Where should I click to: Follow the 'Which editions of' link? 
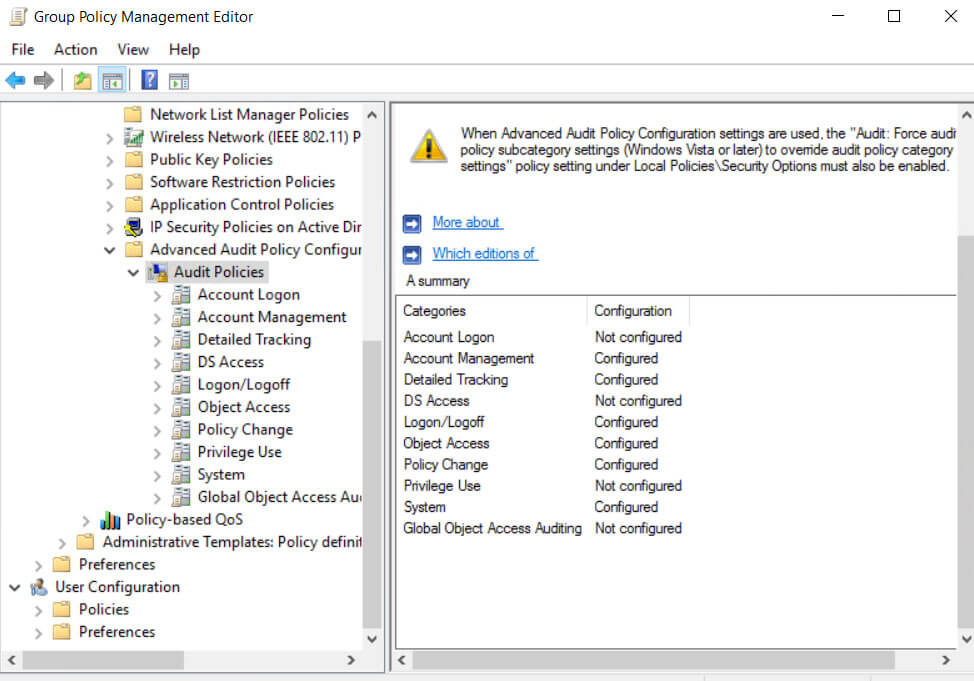pyautogui.click(x=485, y=254)
